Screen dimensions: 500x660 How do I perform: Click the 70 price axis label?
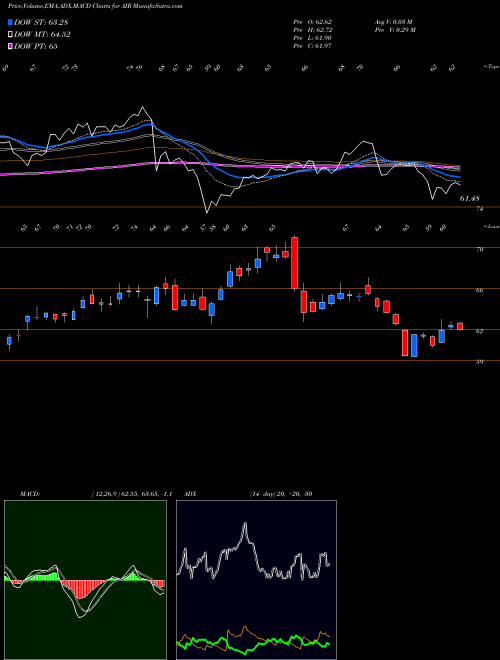click(x=479, y=249)
